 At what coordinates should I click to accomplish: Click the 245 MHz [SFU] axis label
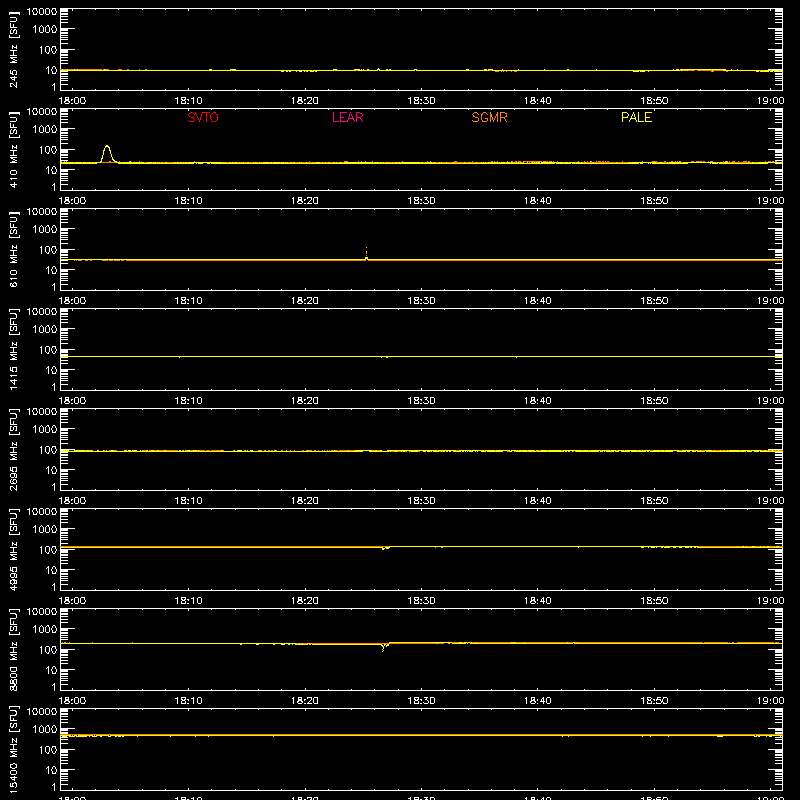[x=13, y=50]
